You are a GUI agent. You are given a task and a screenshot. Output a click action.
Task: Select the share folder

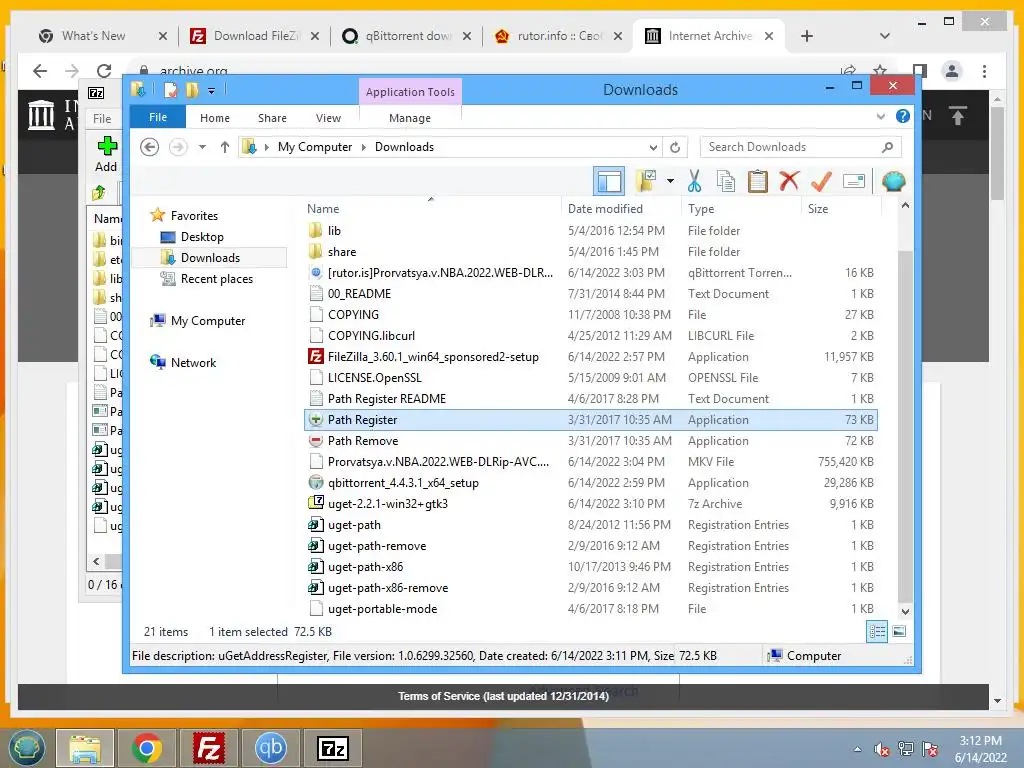pyautogui.click(x=591, y=251)
